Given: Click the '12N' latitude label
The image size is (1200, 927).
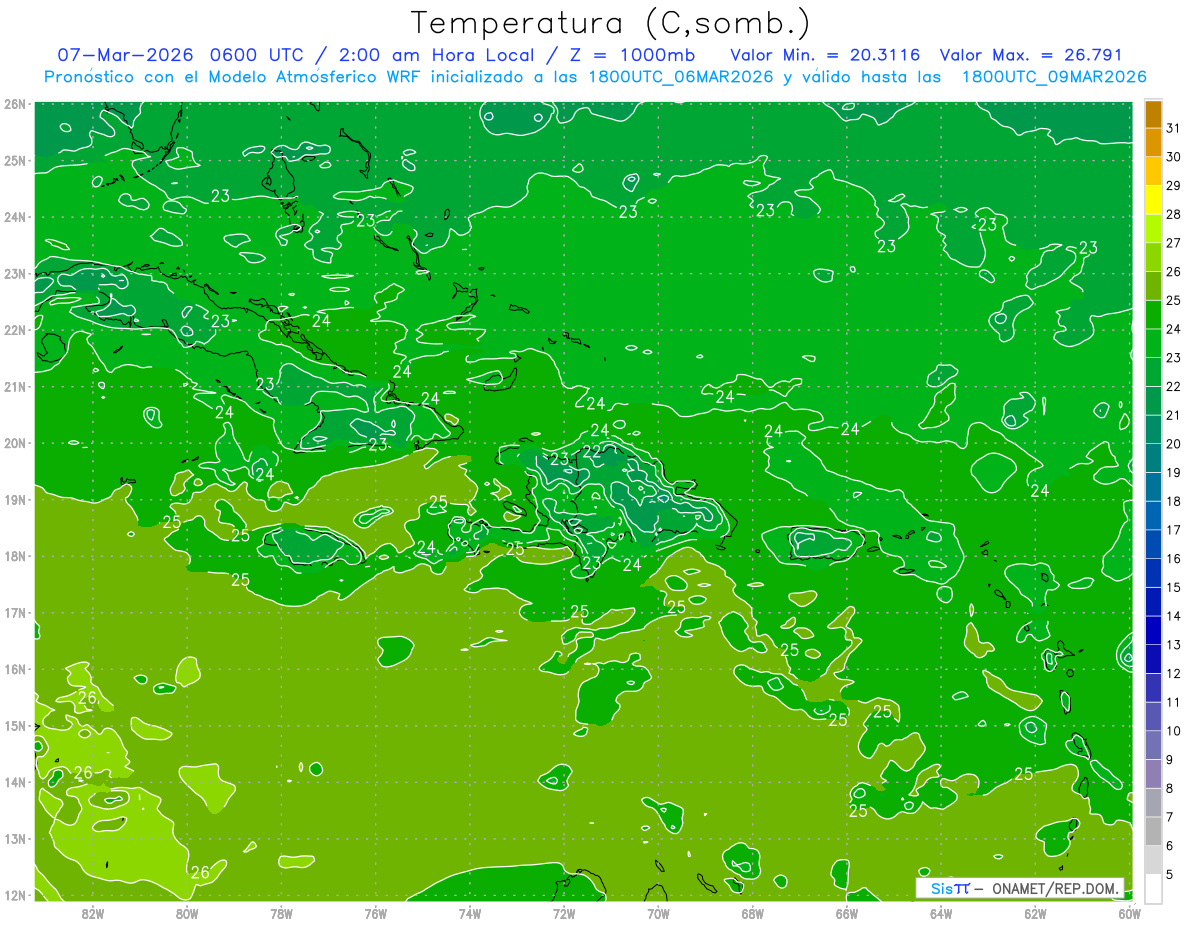Looking at the screenshot, I should click(15, 895).
